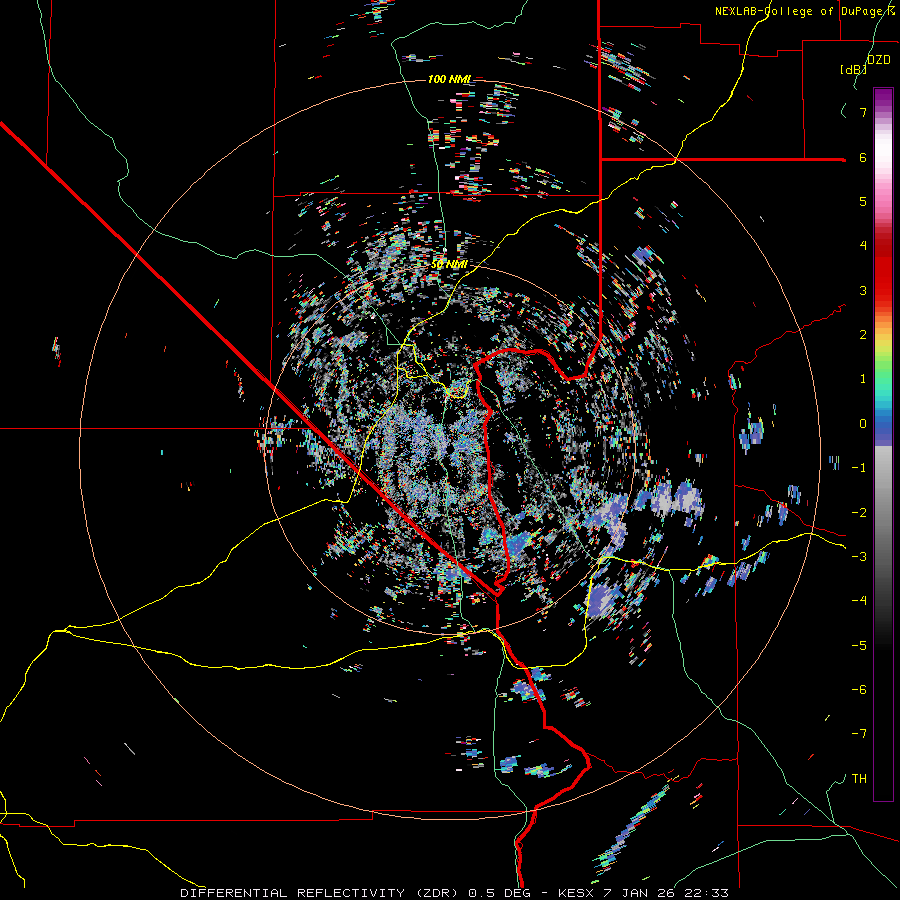
Task: Click the scale value 7
Action: [863, 112]
